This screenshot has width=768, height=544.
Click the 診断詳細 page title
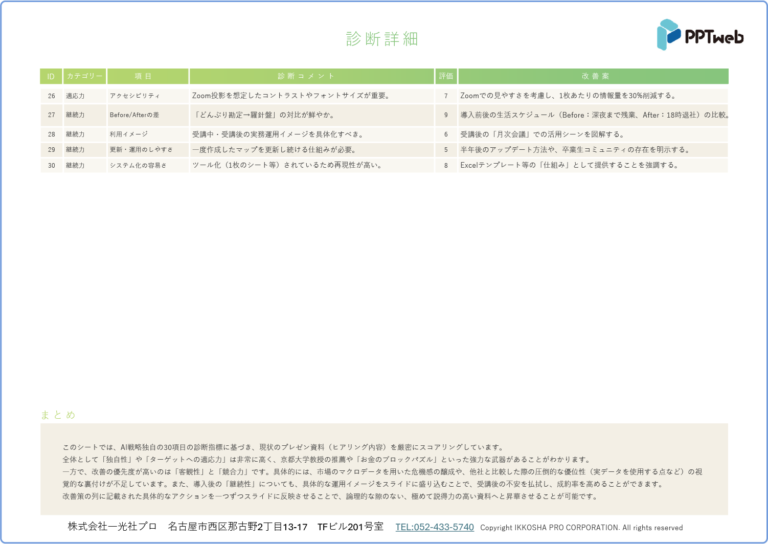pos(382,39)
